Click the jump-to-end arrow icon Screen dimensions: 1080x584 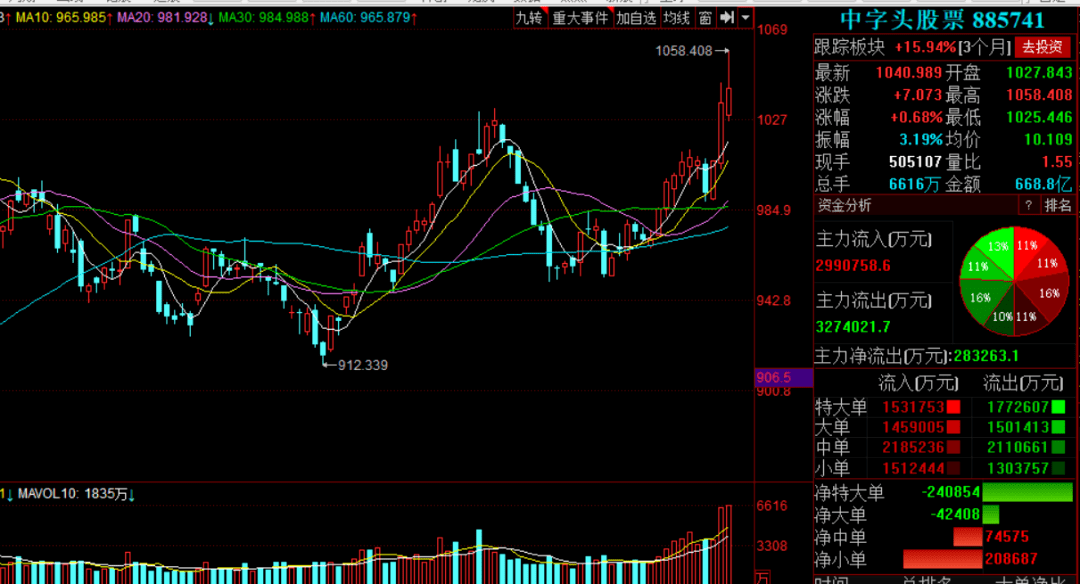tap(727, 18)
